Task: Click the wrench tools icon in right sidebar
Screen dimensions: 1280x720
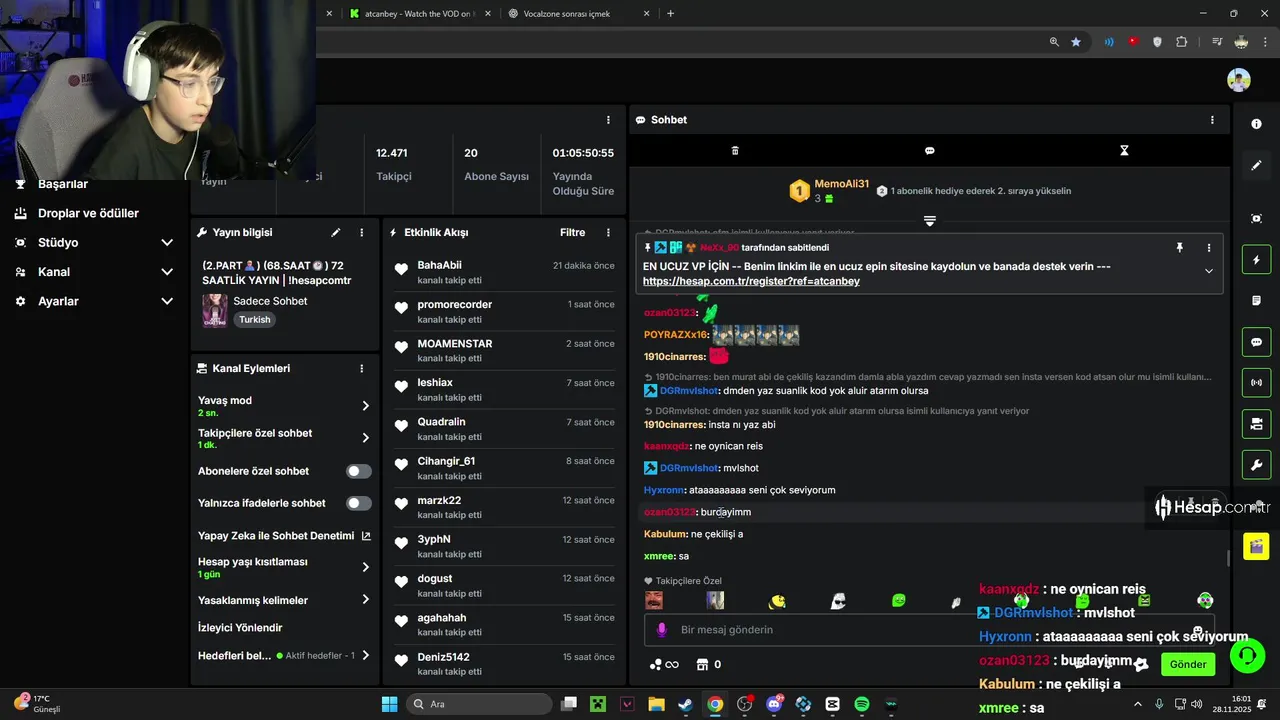Action: point(1256,465)
